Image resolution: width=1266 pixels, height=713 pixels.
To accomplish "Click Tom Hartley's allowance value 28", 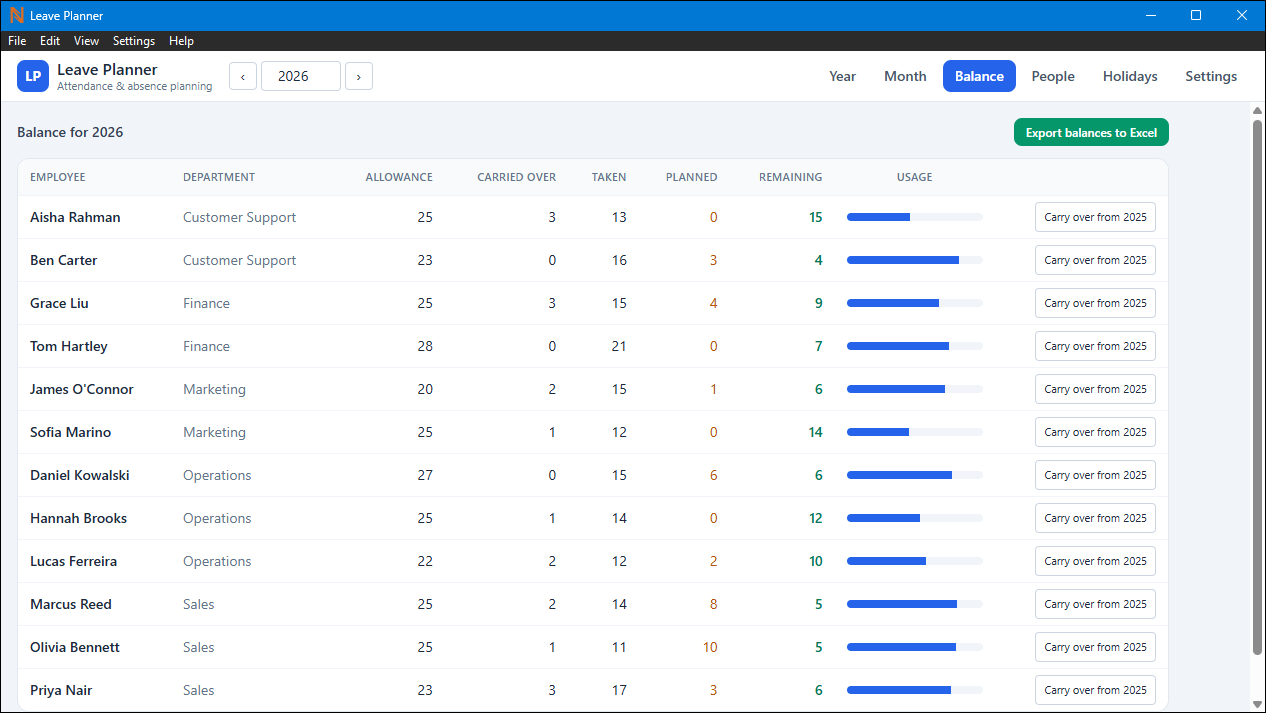I will pyautogui.click(x=425, y=346).
